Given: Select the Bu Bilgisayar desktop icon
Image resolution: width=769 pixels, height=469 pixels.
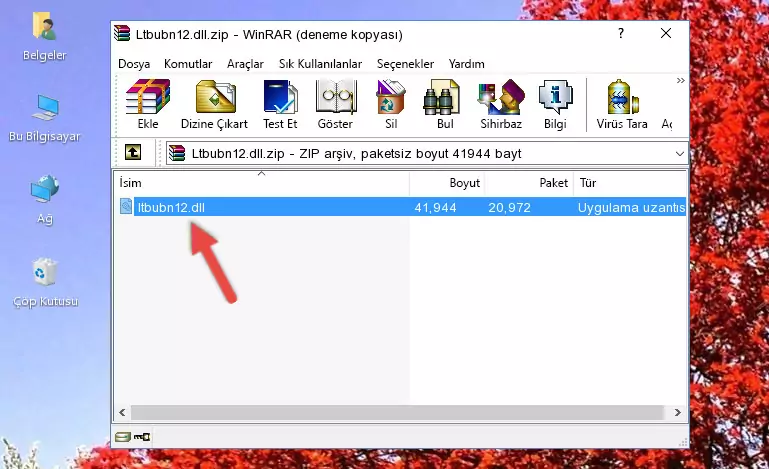Looking at the screenshot, I should point(45,119).
